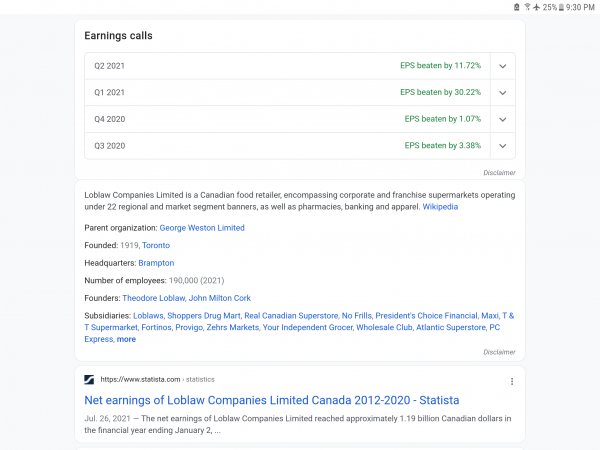The height and width of the screenshot is (450, 600).
Task: Open the Provigo subsidiary link
Action: click(189, 328)
